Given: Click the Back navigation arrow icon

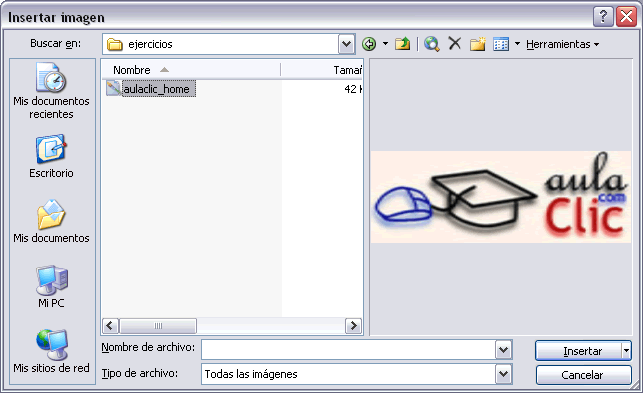Looking at the screenshot, I should point(369,44).
